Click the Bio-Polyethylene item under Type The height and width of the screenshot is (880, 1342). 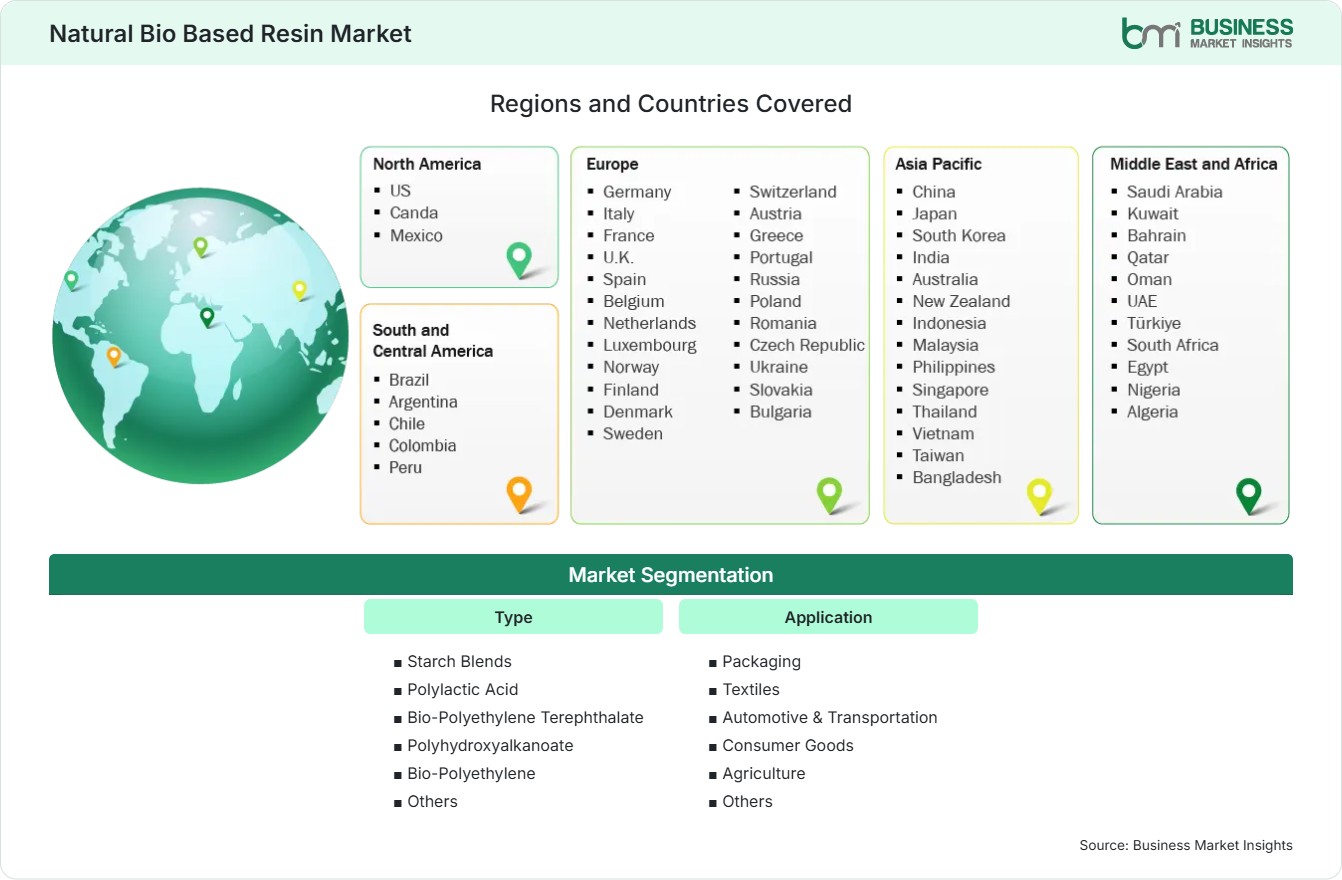471,773
